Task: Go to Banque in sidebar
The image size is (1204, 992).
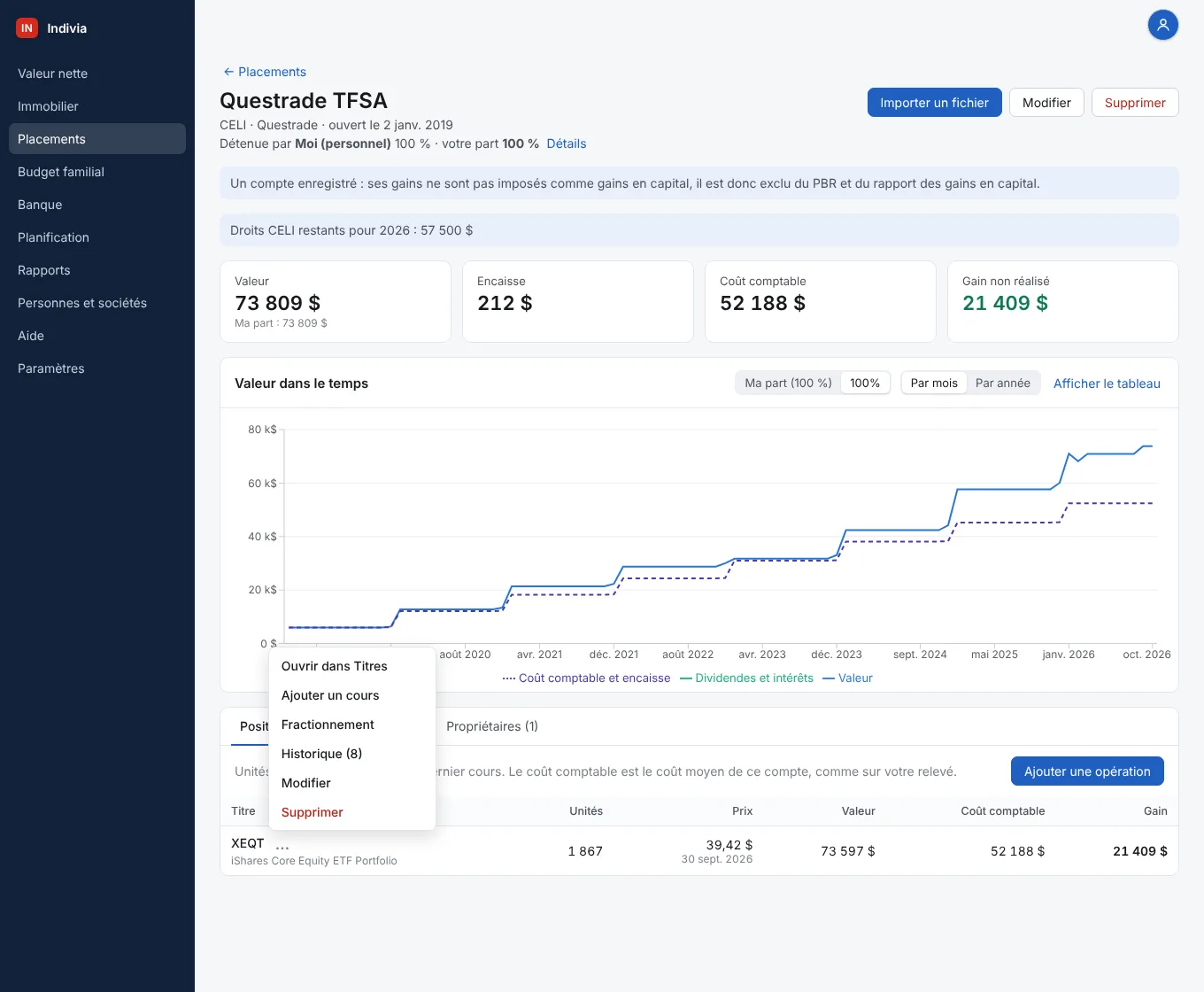Action: (x=97, y=205)
